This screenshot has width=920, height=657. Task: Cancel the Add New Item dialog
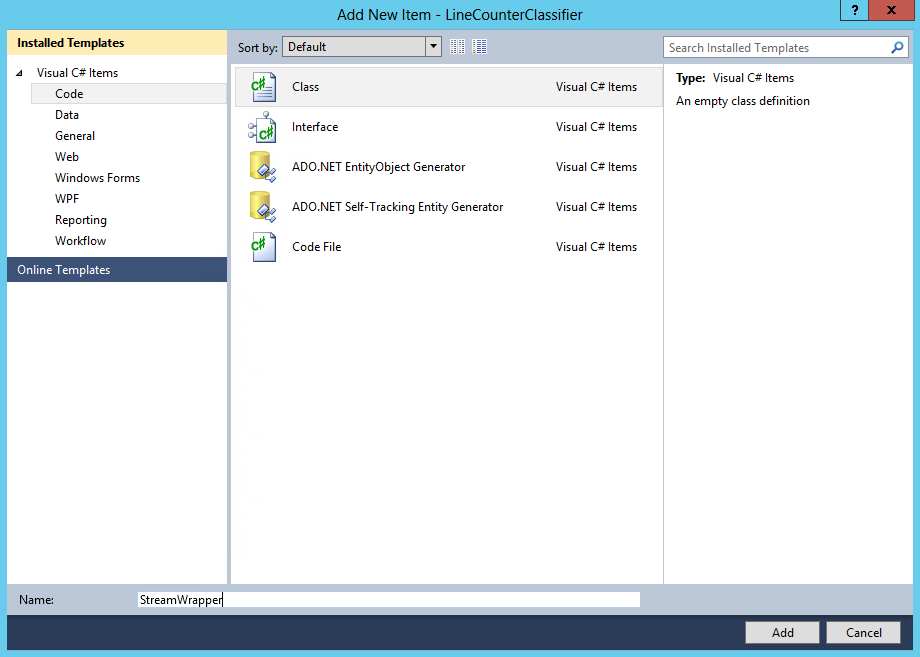coord(863,632)
